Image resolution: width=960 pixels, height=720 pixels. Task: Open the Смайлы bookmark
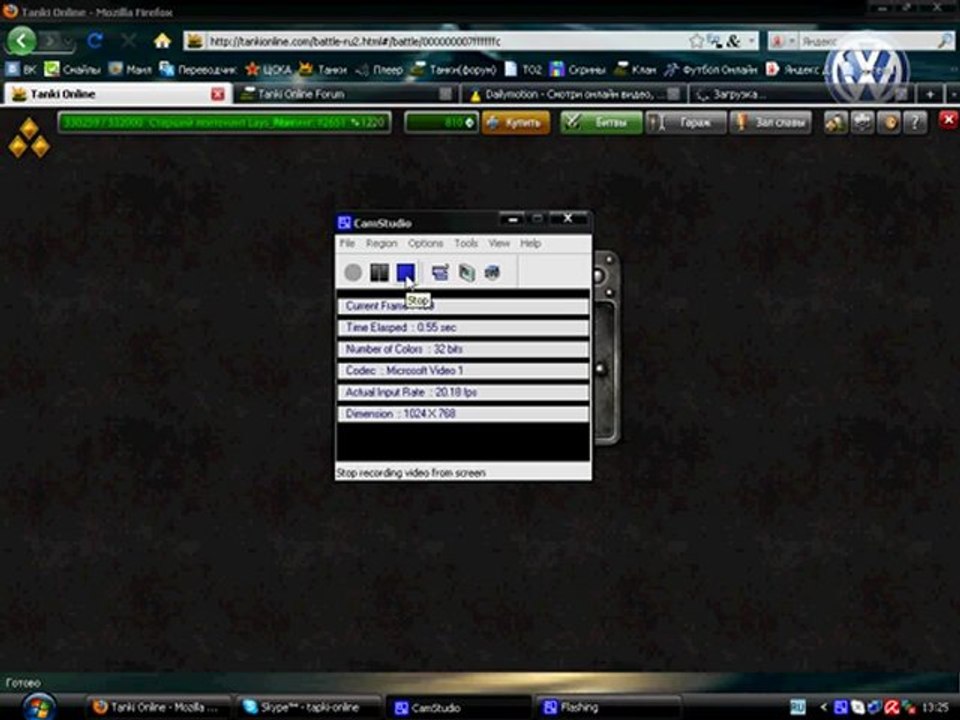click(72, 69)
